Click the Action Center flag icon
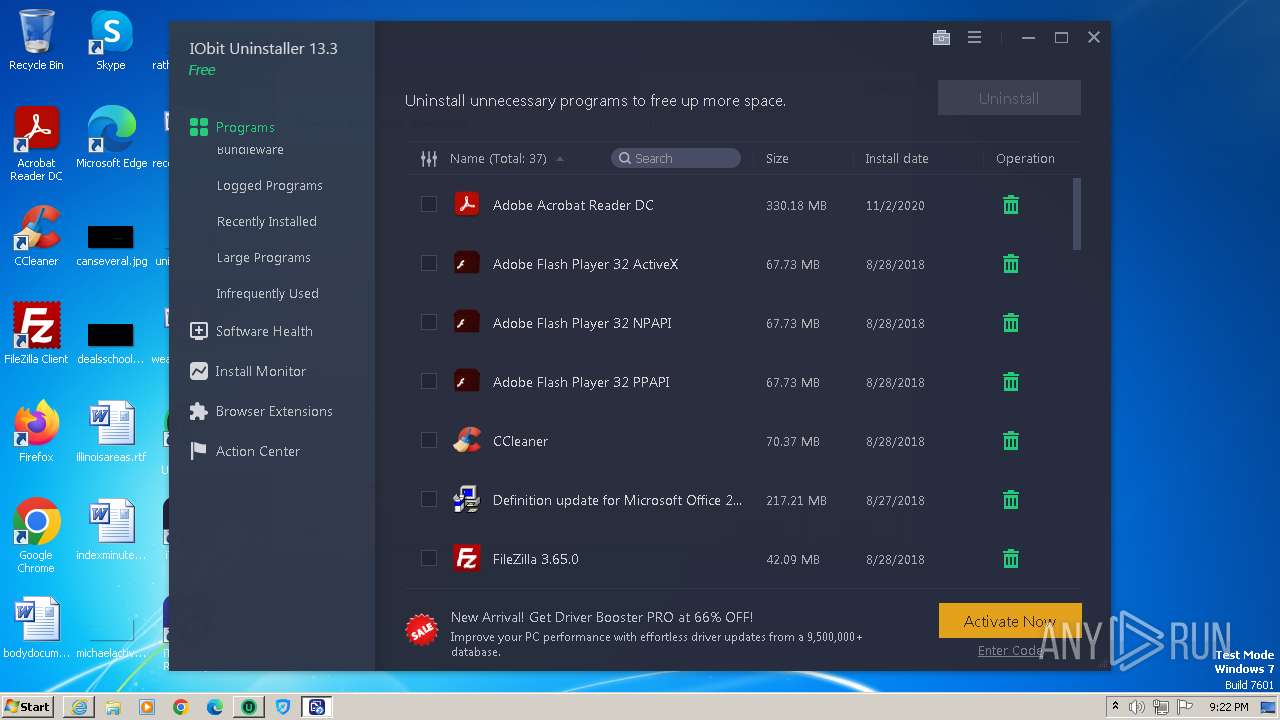Viewport: 1280px width, 720px height. [x=198, y=451]
